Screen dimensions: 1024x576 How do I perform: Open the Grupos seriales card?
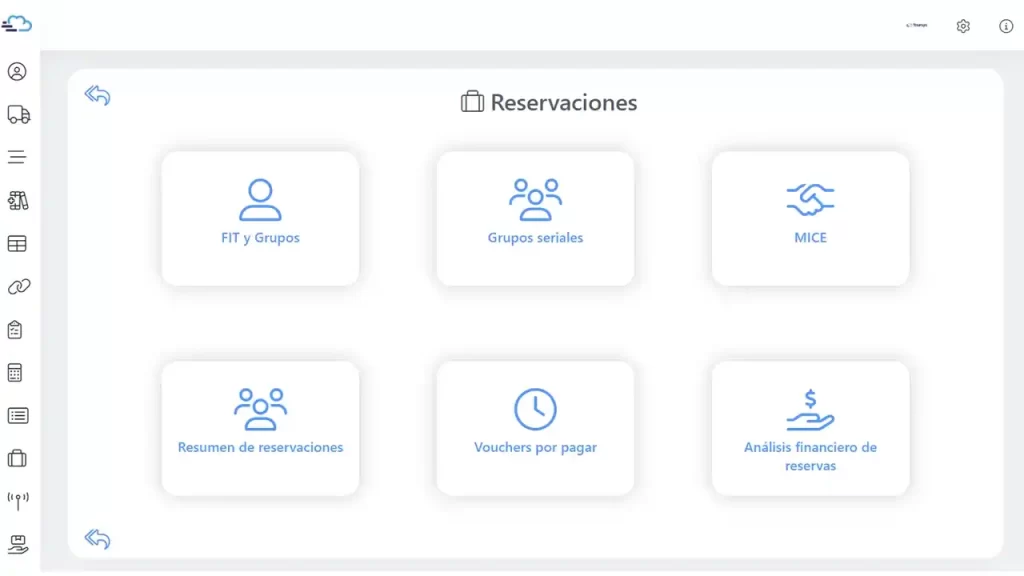[535, 218]
